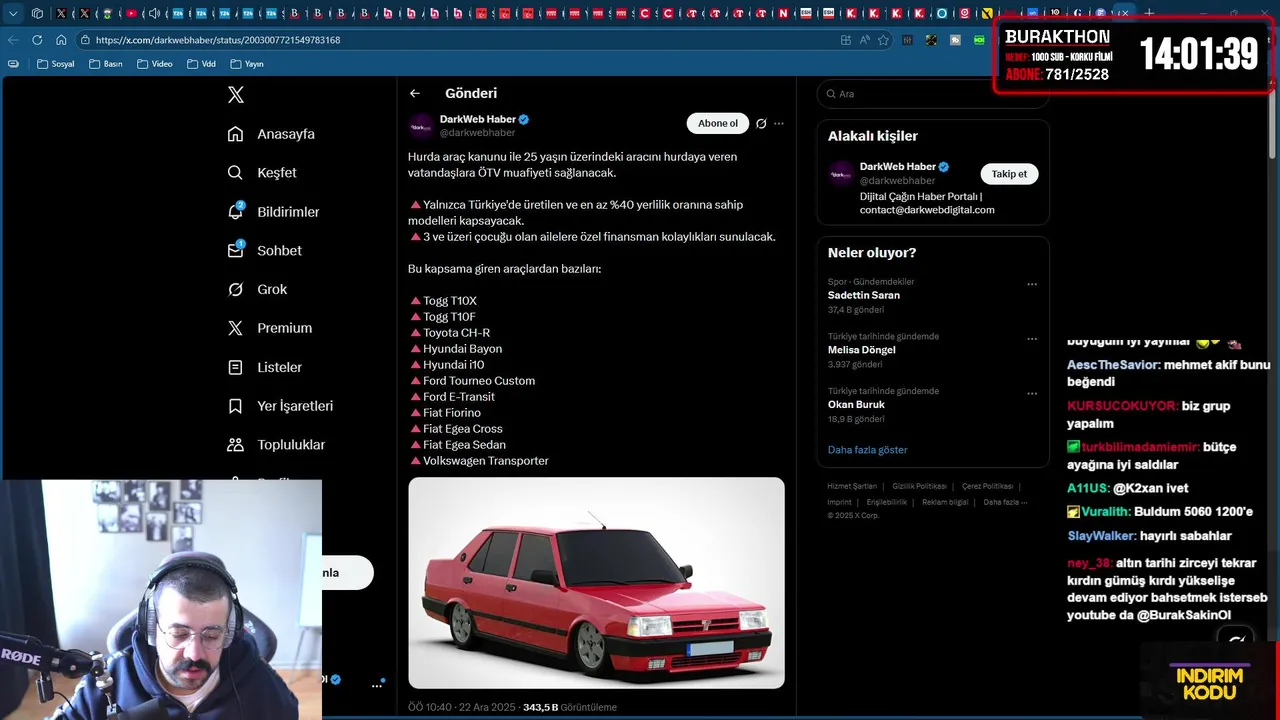Viewport: 1280px width, 720px height.
Task: Open the workspaces icon in tab bar
Action: (x=37, y=13)
